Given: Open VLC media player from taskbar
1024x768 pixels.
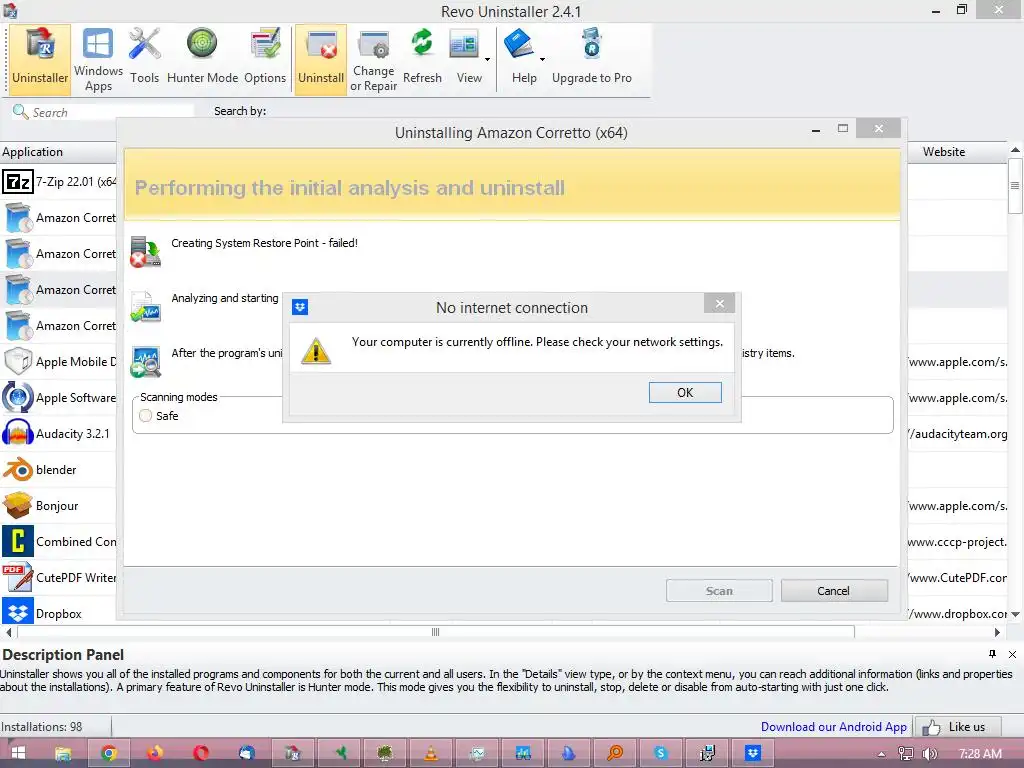Looking at the screenshot, I should (431, 753).
